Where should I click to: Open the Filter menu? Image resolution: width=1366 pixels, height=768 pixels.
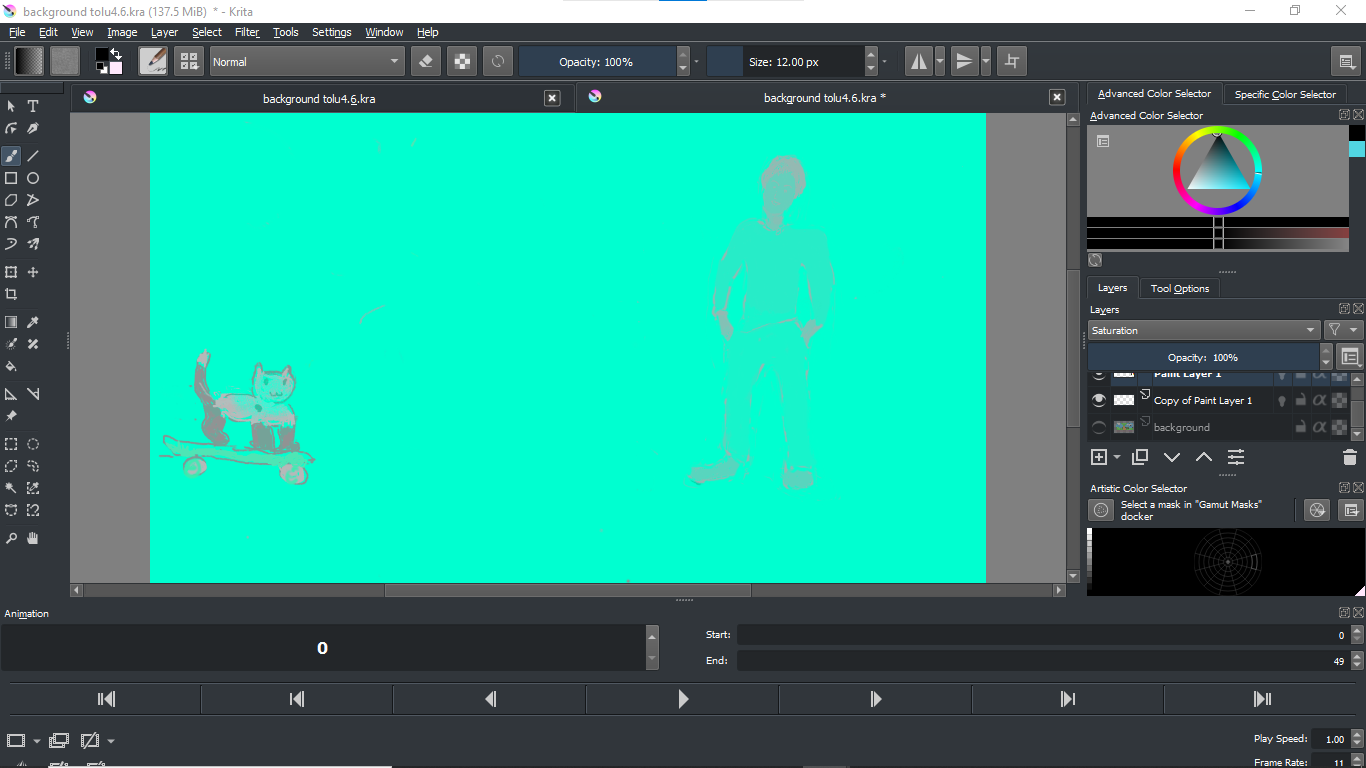tap(247, 32)
